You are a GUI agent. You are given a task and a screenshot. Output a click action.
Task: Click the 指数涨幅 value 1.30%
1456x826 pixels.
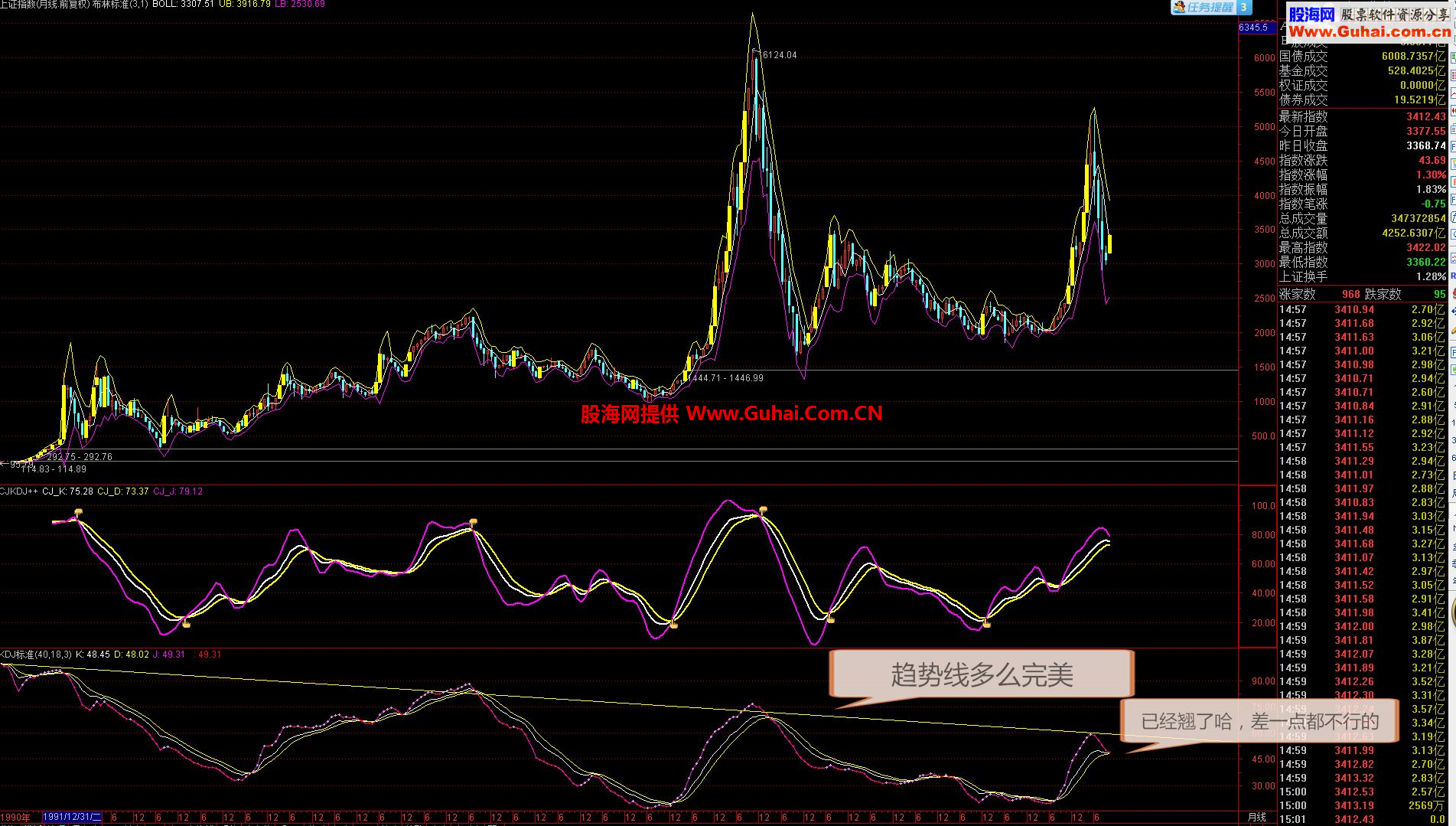[1431, 175]
